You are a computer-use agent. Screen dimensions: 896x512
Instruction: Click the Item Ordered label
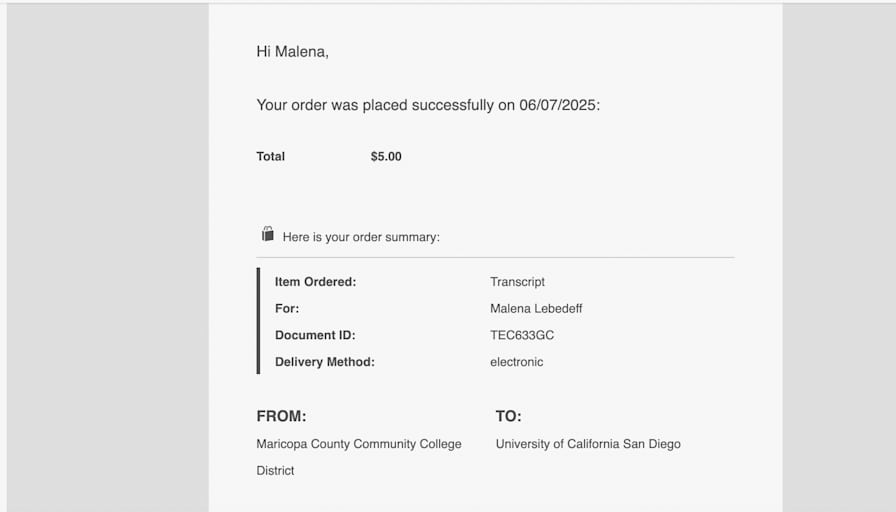point(315,282)
